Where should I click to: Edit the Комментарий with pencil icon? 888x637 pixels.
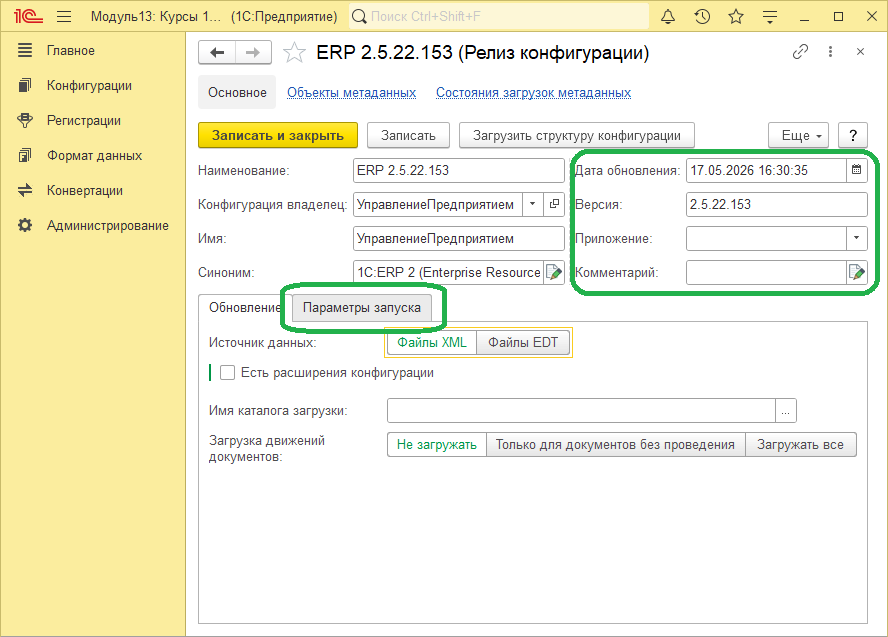[x=857, y=272]
